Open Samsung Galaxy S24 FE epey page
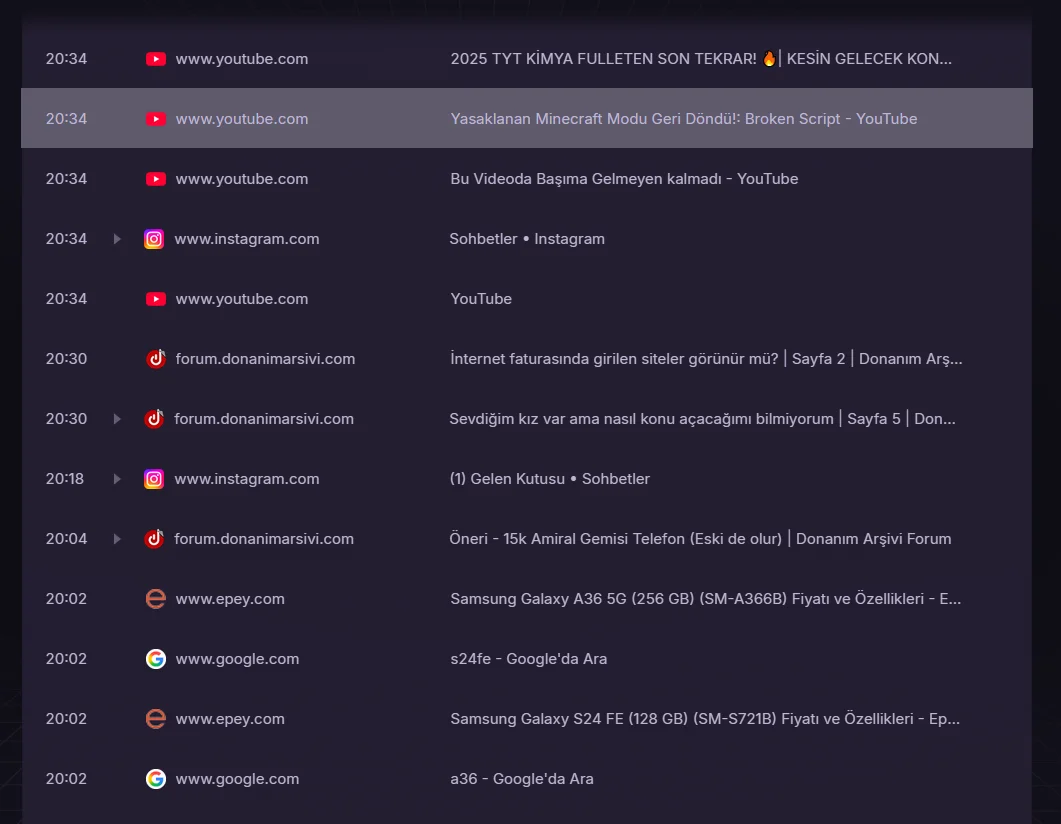The image size is (1061, 824). 704,719
